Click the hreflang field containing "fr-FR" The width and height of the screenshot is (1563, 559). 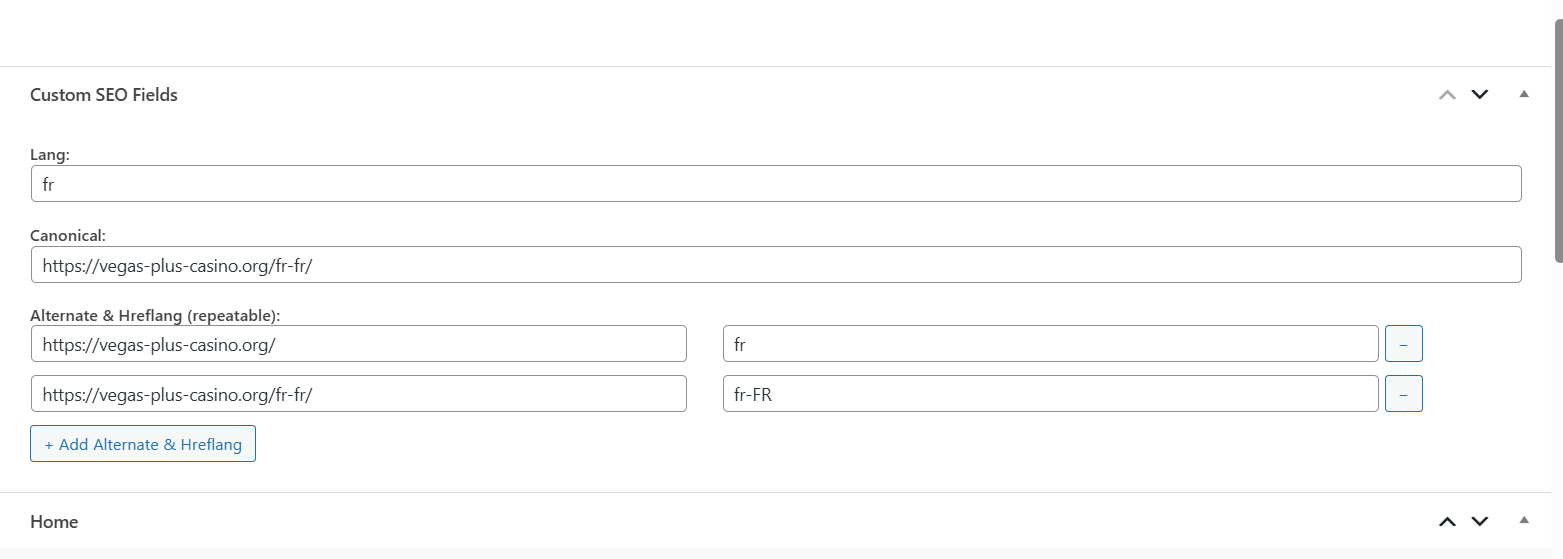1050,394
